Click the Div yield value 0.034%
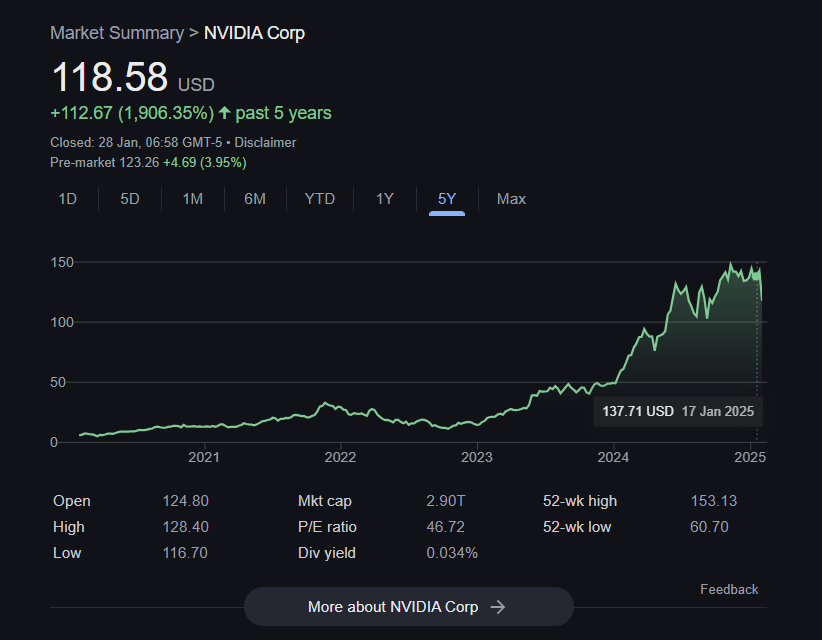Screen dimensions: 822x640 click(452, 553)
